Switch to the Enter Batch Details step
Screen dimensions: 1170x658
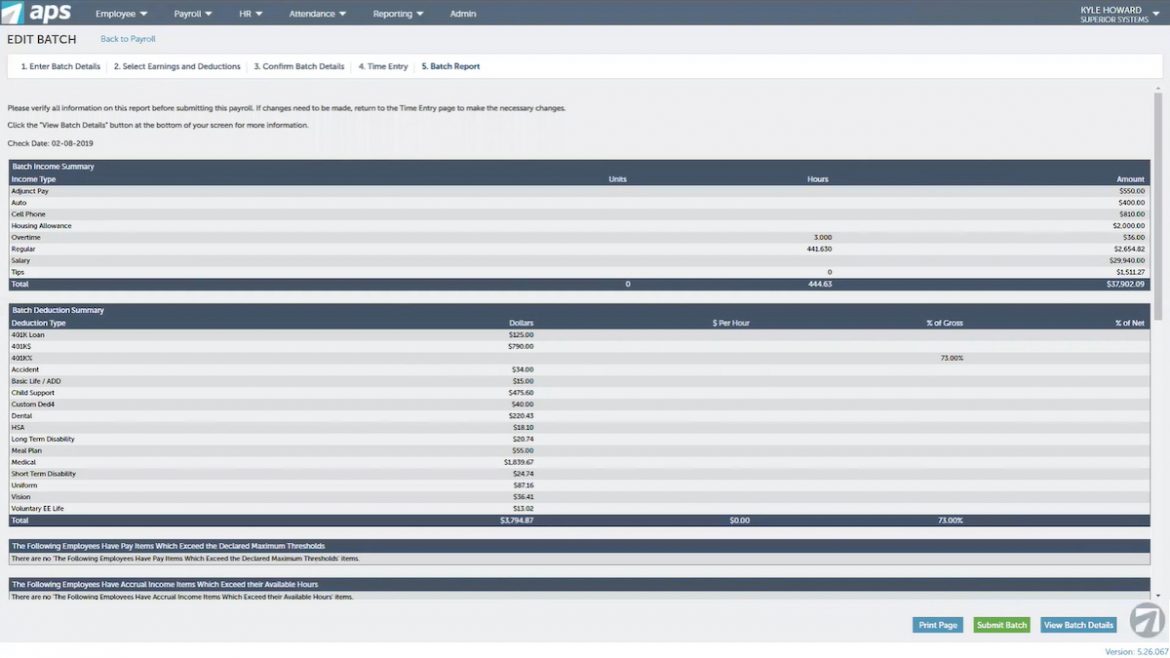pyautogui.click(x=61, y=65)
